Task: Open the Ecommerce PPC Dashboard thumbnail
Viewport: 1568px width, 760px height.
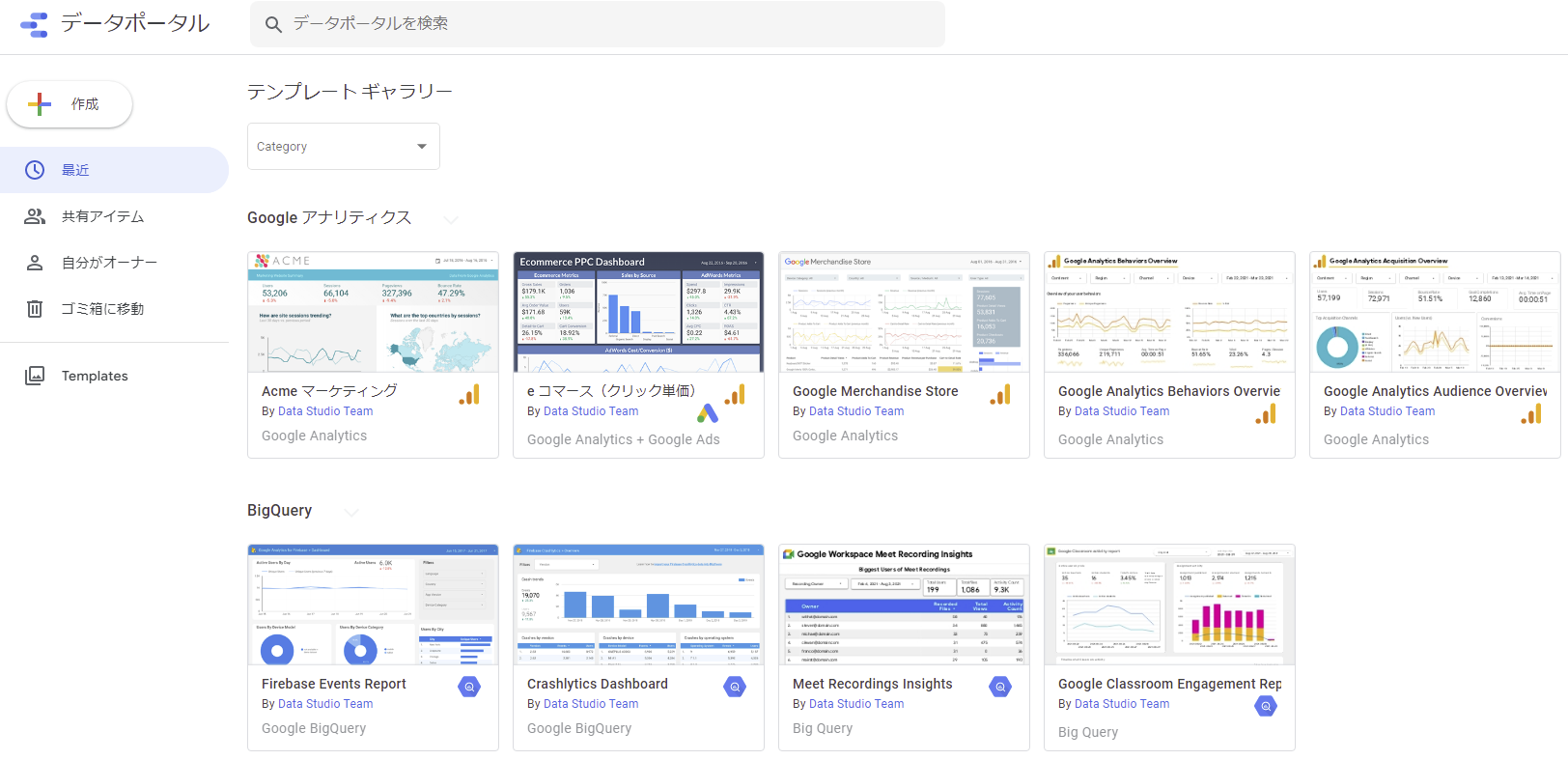Action: click(638, 312)
